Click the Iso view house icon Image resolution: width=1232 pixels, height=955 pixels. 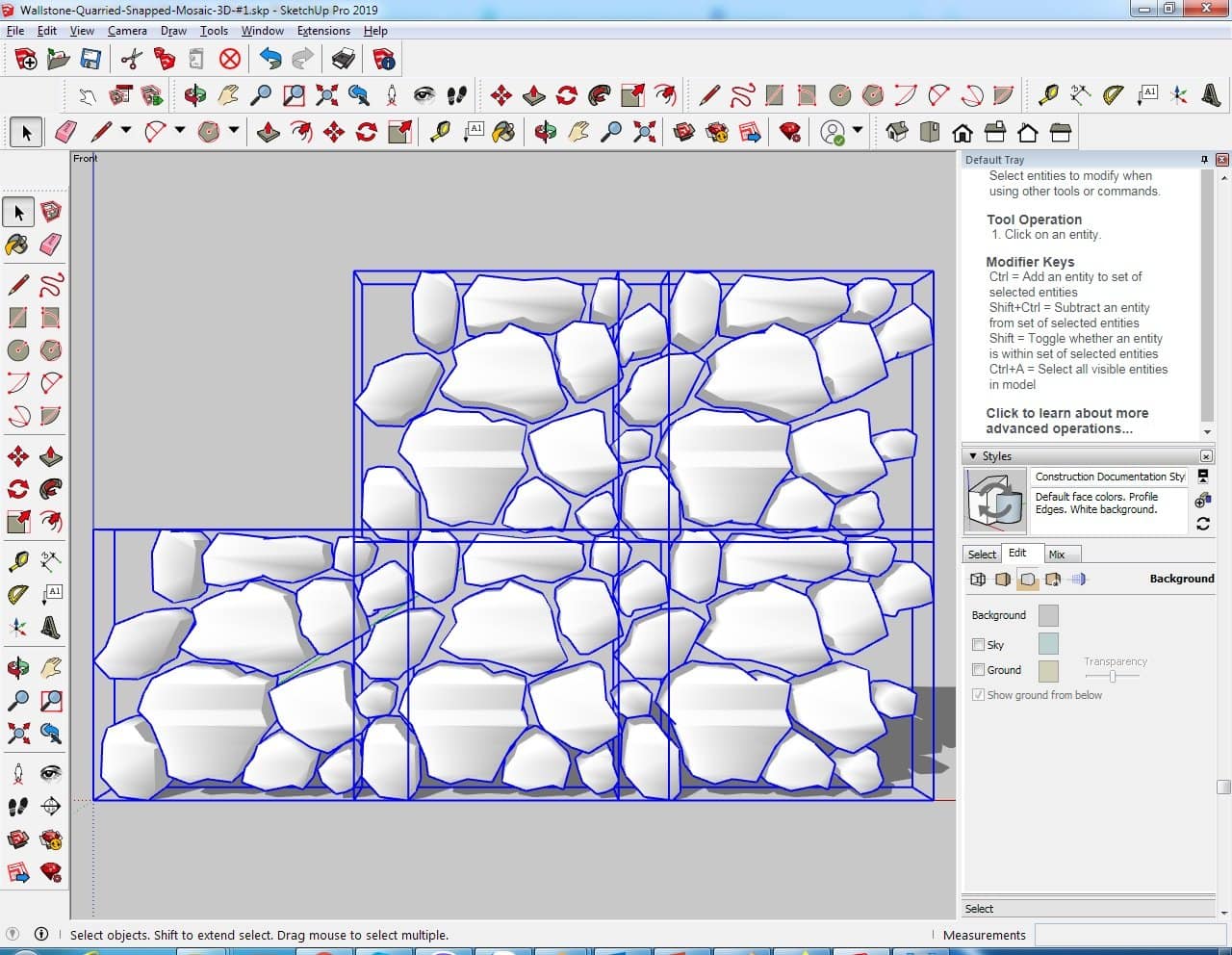pyautogui.click(x=896, y=132)
